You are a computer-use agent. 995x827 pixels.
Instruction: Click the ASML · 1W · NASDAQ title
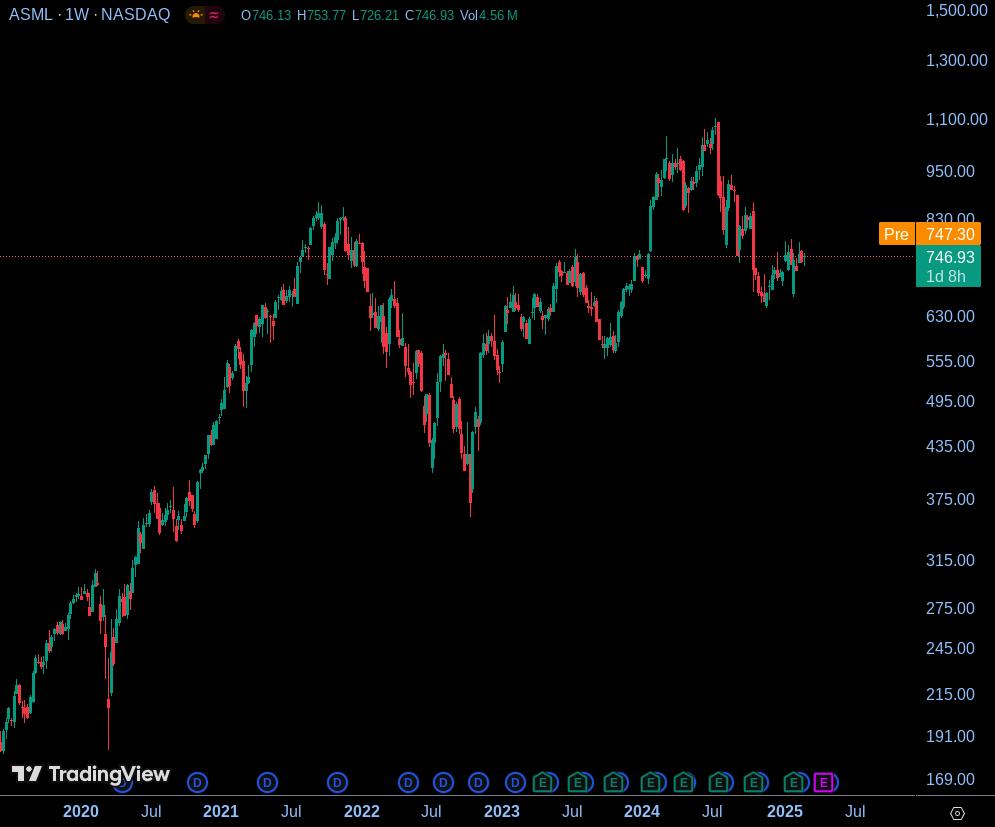pyautogui.click(x=89, y=15)
